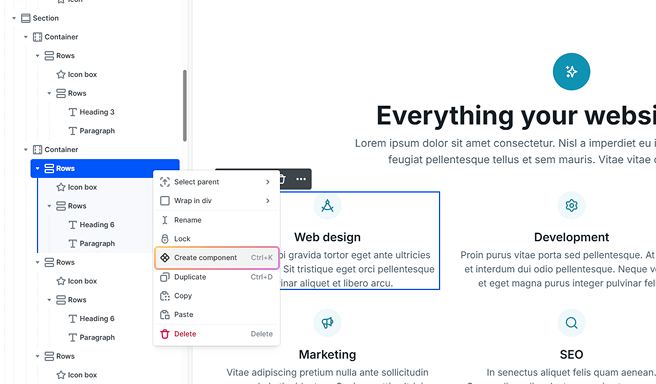Collapse the Rows arrow beside Heading 3's parent

[x=49, y=93]
